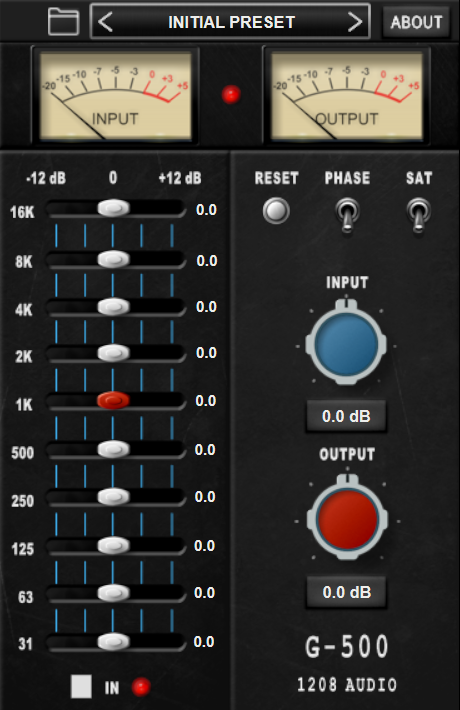Click the G-500 logo text
Viewport: 460px width, 710px height.
[x=347, y=647]
